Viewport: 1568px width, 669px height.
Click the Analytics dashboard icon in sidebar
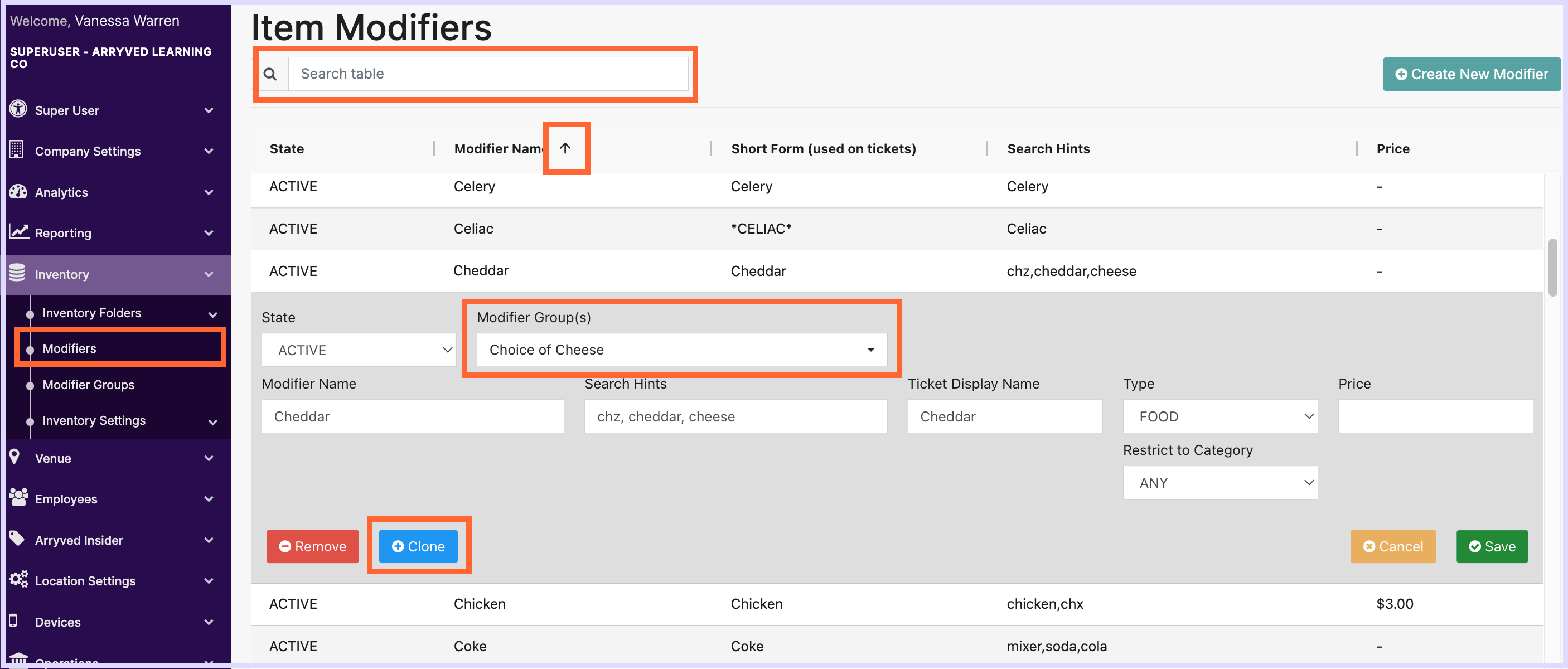coord(18,192)
